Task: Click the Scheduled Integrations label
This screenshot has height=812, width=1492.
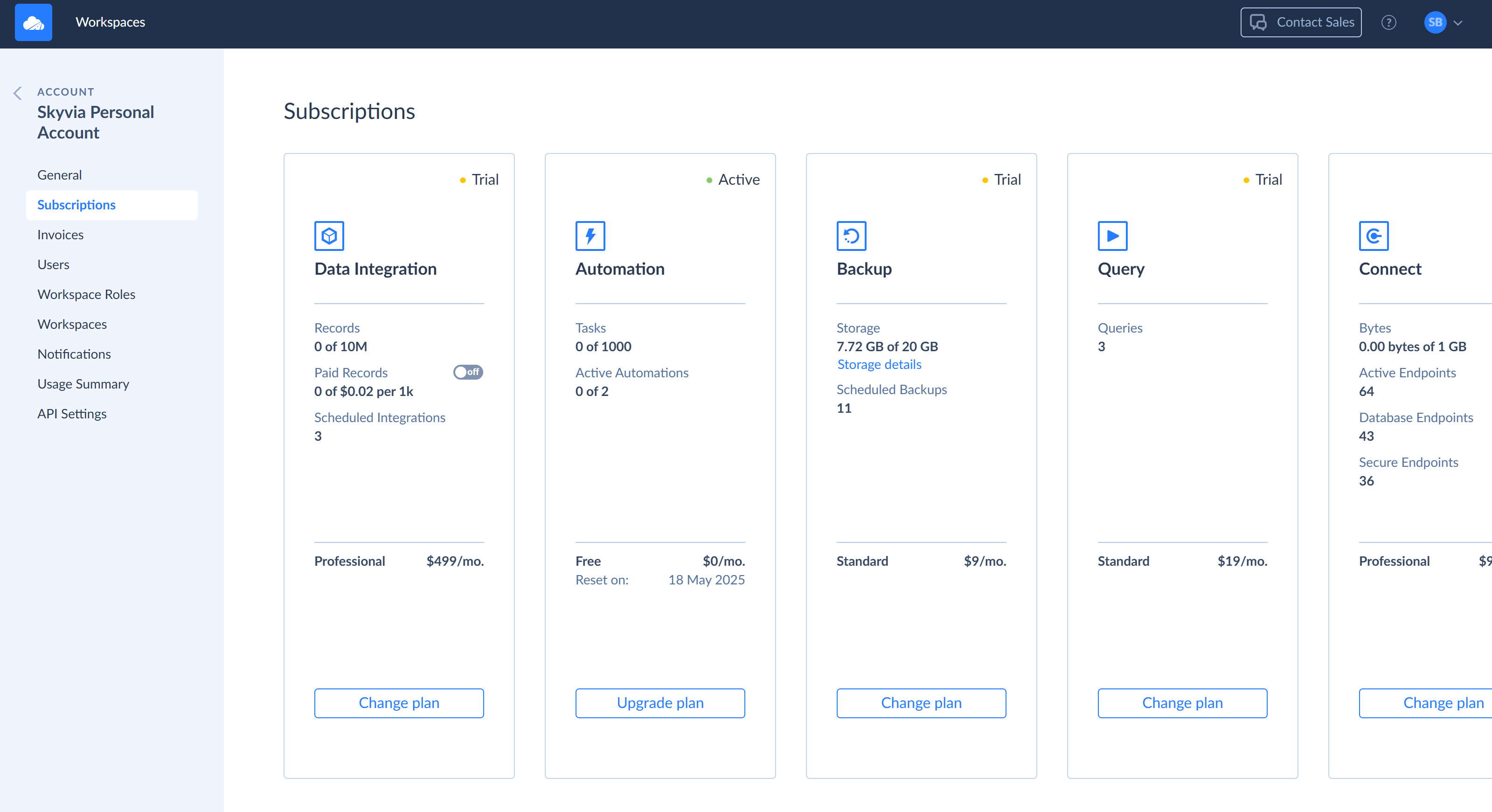Action: (x=380, y=417)
